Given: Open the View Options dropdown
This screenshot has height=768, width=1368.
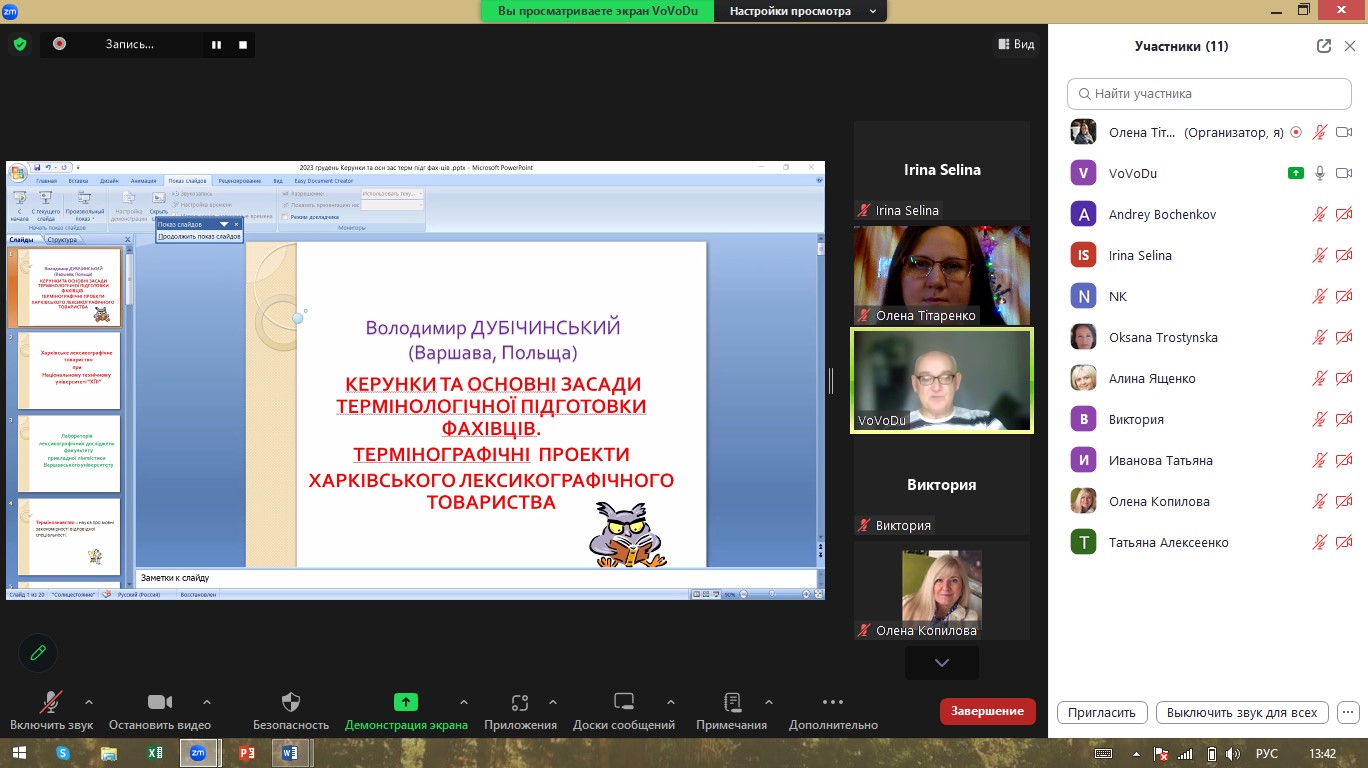Looking at the screenshot, I should pos(803,11).
